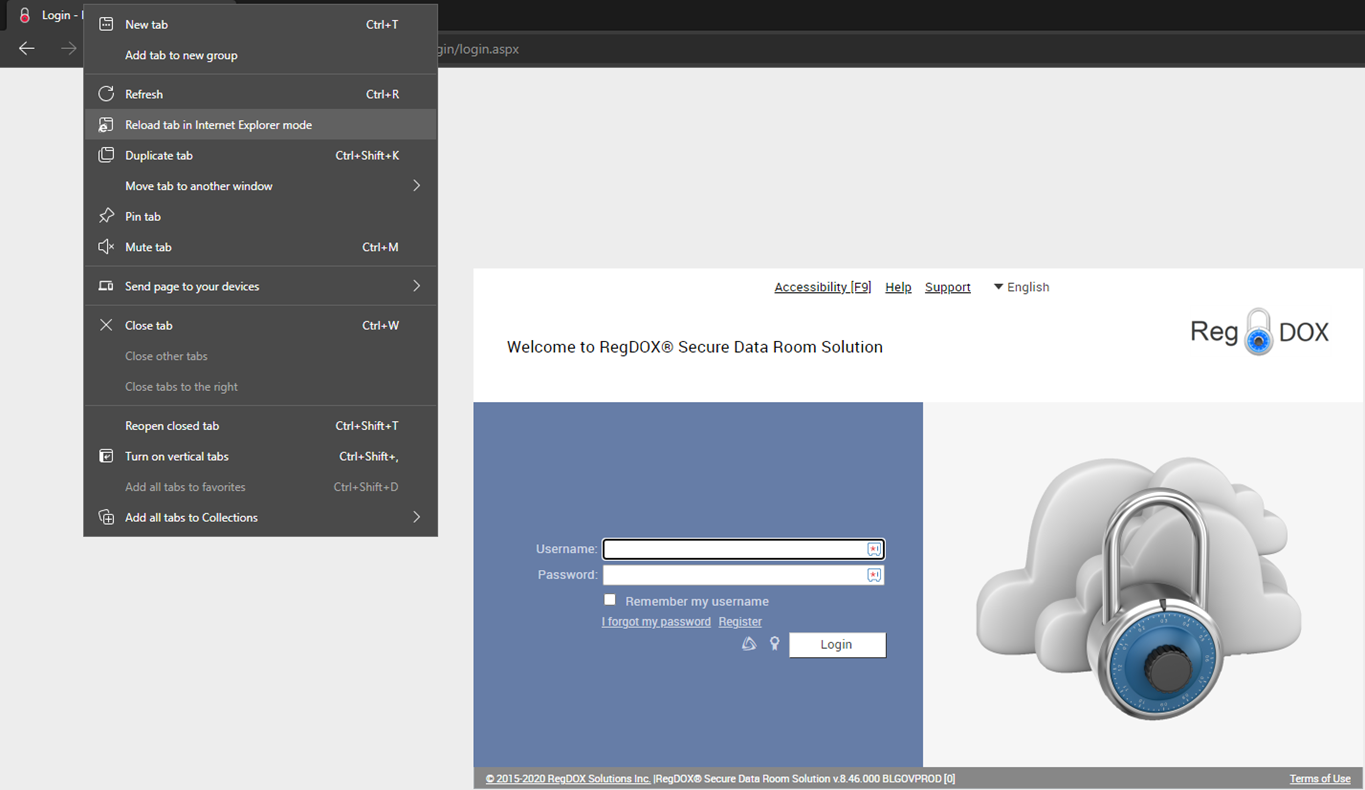This screenshot has height=790, width=1365.
Task: Click the address bar URL login.aspx
Action: (x=477, y=48)
